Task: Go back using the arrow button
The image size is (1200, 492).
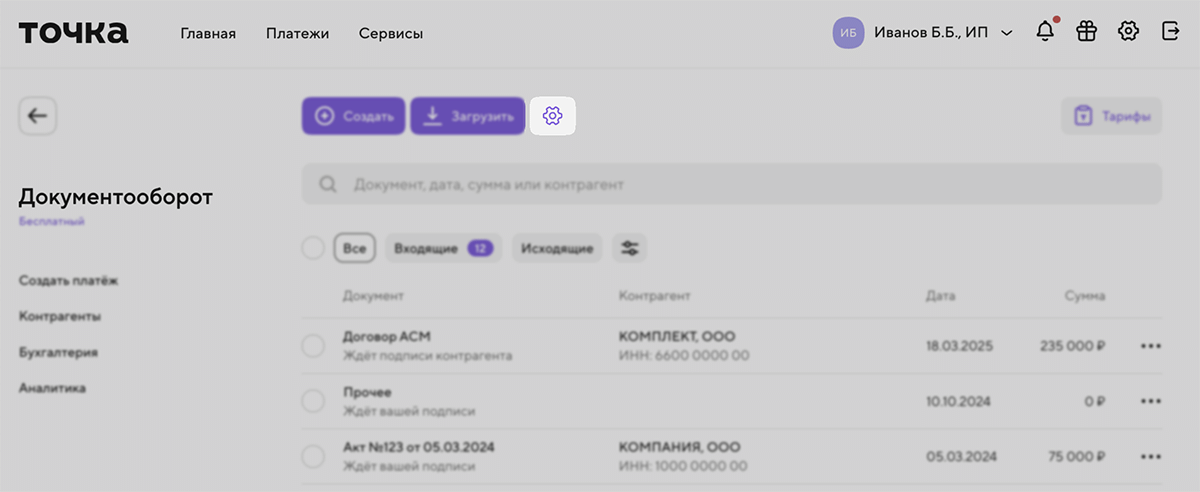Action: pos(37,116)
